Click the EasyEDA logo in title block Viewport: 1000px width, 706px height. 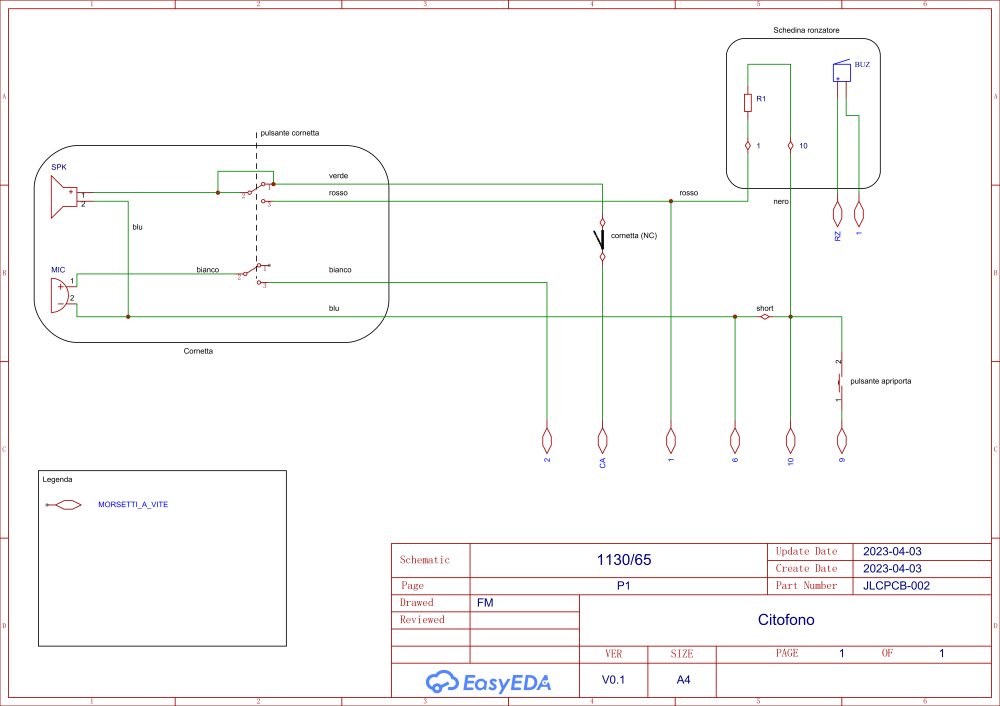point(489,682)
